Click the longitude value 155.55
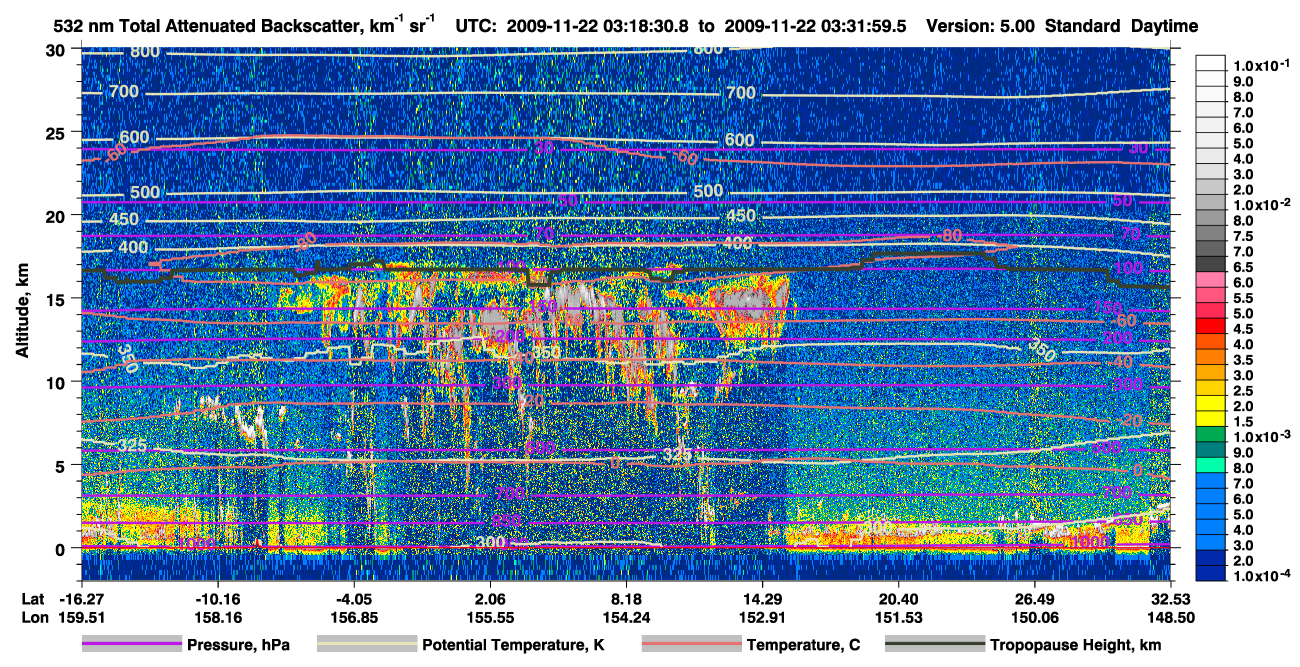The height and width of the screenshot is (667, 1300). tap(490, 617)
